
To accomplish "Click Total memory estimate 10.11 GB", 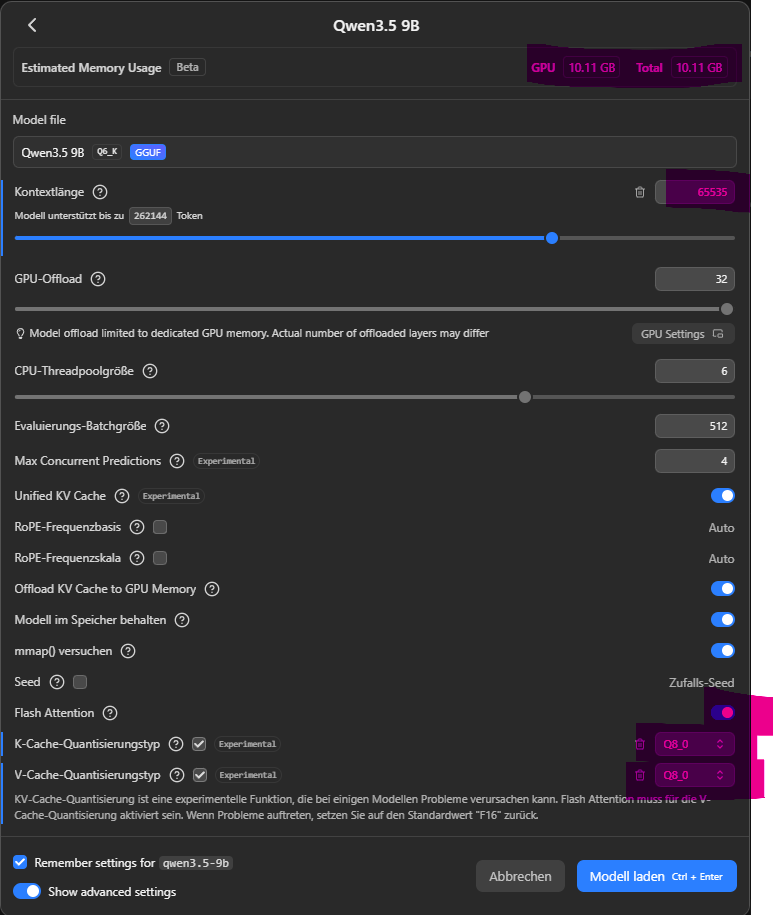I will coord(699,68).
